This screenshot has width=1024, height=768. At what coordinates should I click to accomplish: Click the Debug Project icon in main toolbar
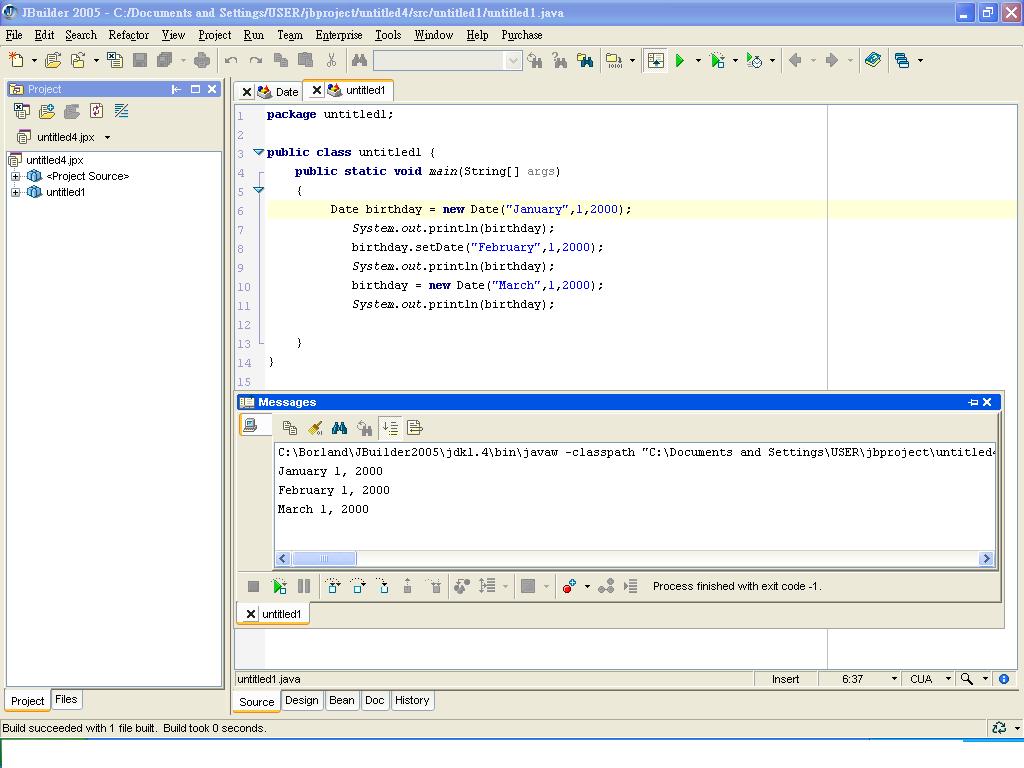coord(718,60)
